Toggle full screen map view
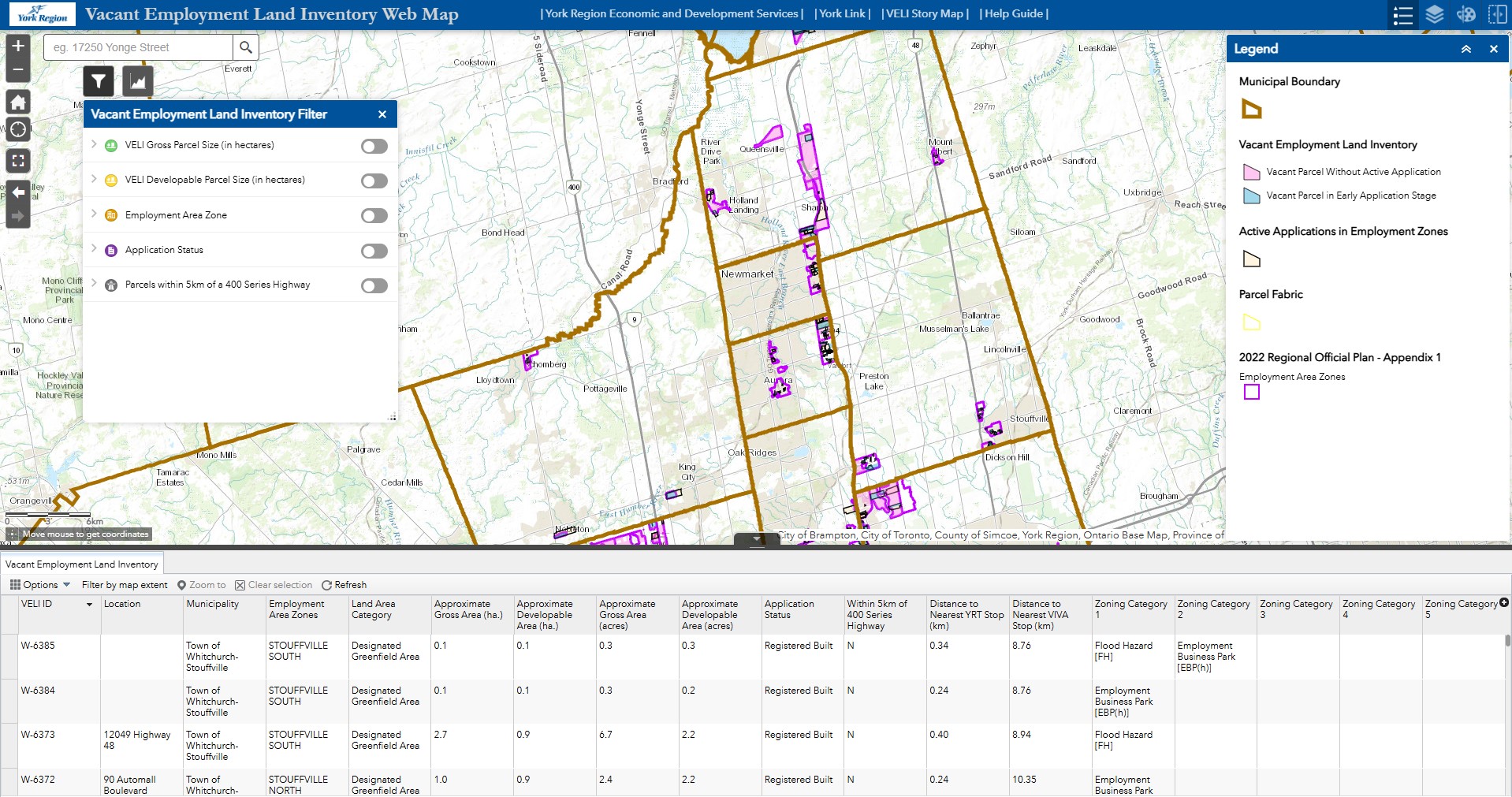 click(18, 161)
